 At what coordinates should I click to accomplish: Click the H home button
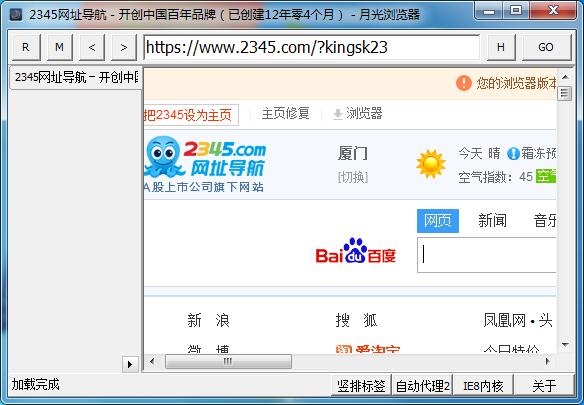pyautogui.click(x=501, y=47)
